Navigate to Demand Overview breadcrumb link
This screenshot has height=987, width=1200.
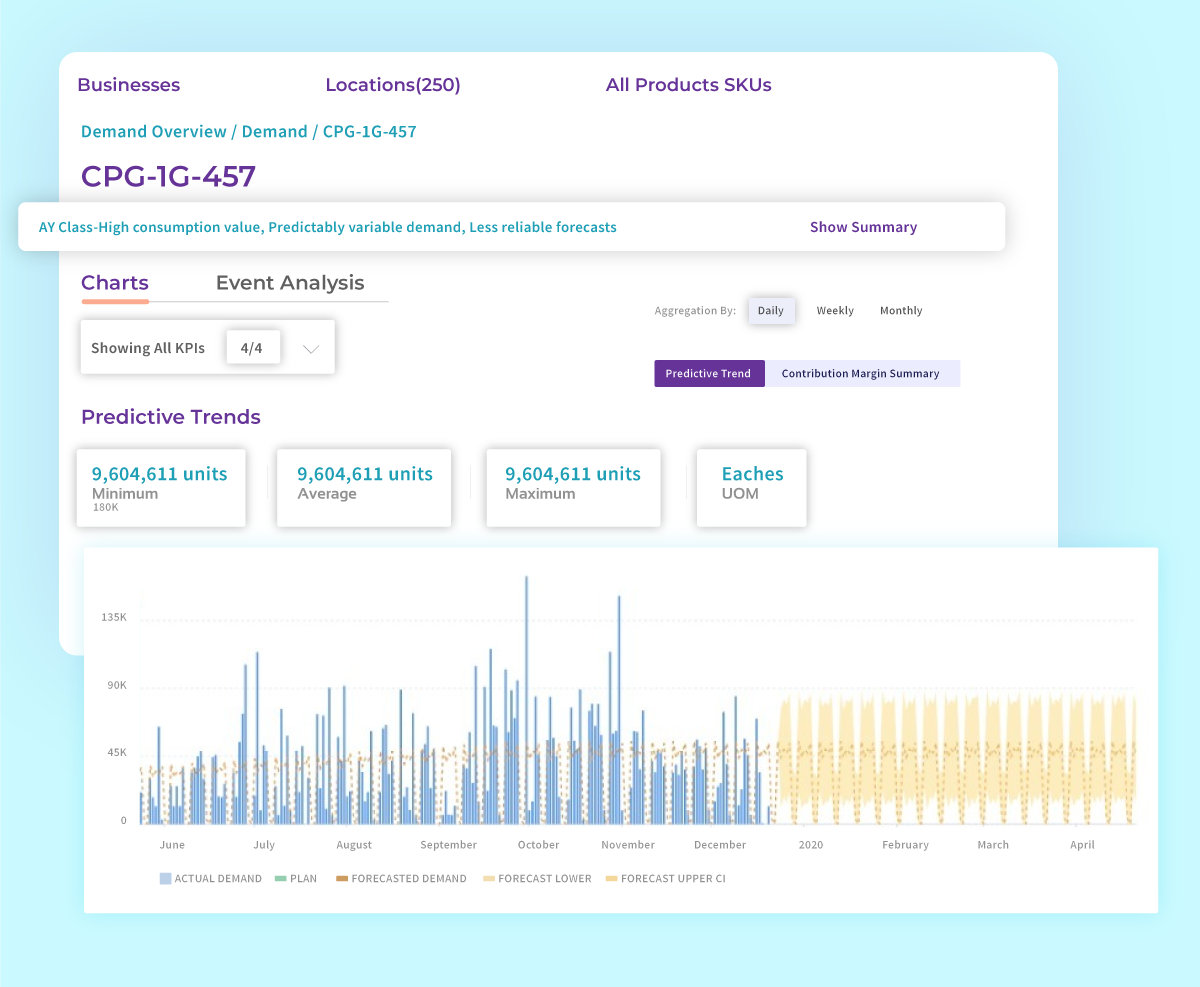153,131
